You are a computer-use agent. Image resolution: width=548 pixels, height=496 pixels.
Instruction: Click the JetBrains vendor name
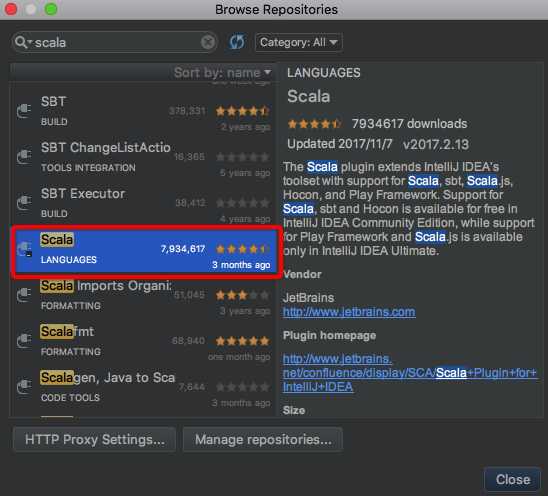pos(308,298)
